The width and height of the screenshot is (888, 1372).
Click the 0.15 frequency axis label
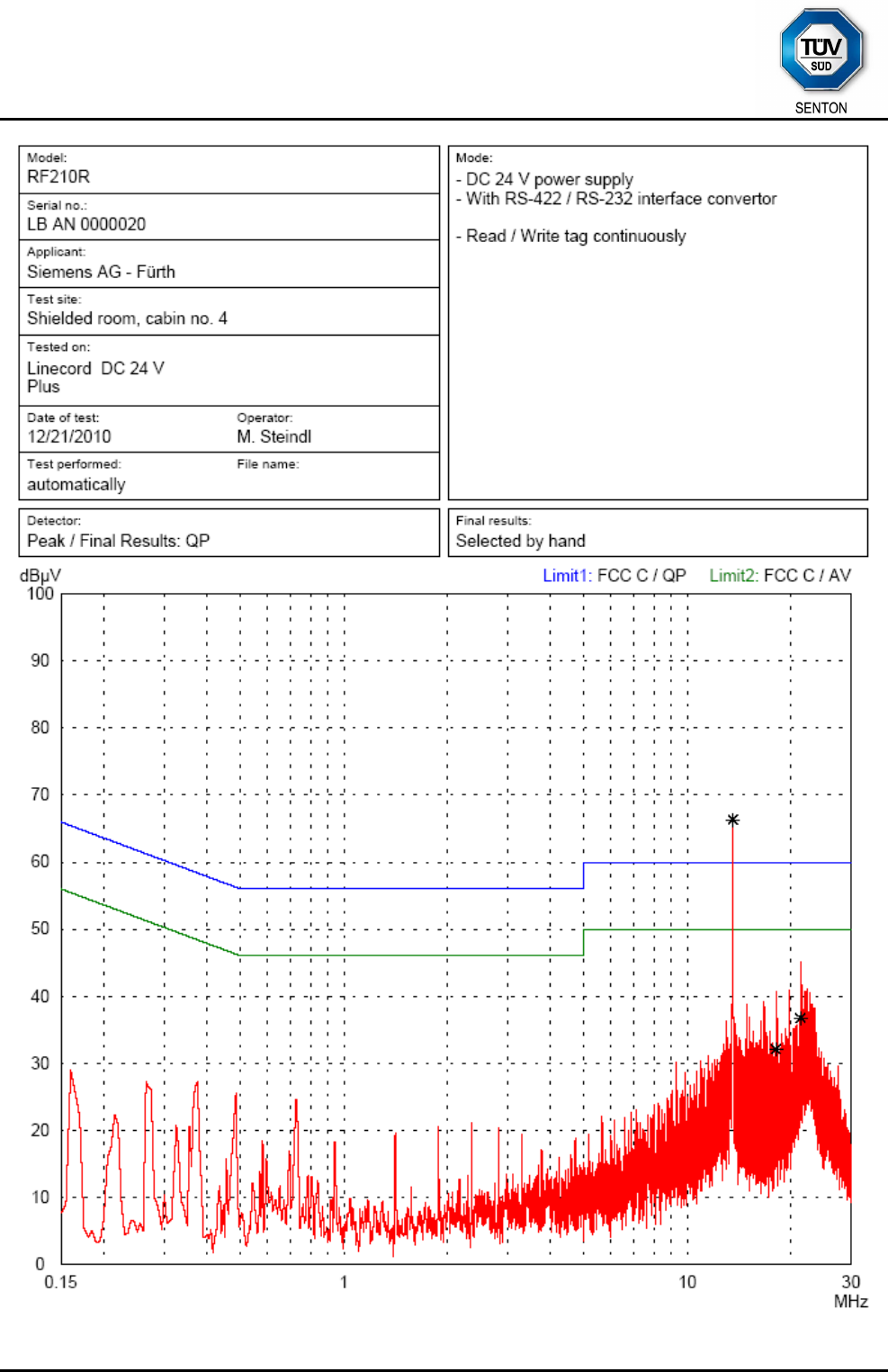[x=60, y=1282]
